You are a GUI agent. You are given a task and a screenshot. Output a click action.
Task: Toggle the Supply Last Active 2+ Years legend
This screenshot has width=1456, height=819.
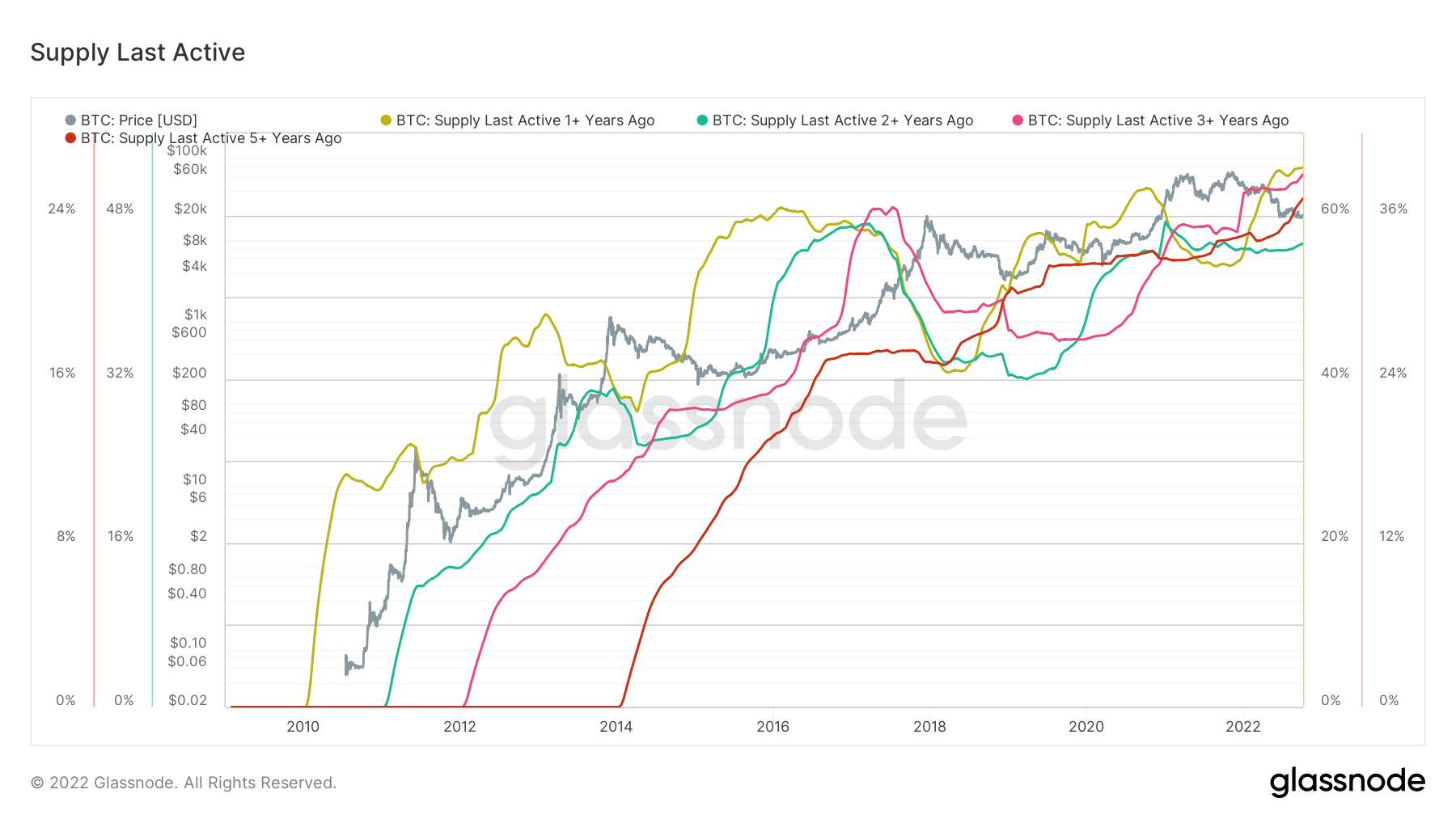[842, 120]
